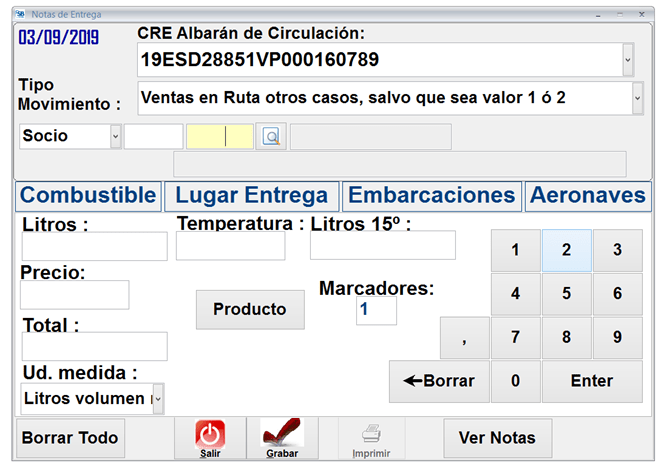
Task: Open Ver Notas
Action: [x=497, y=437]
